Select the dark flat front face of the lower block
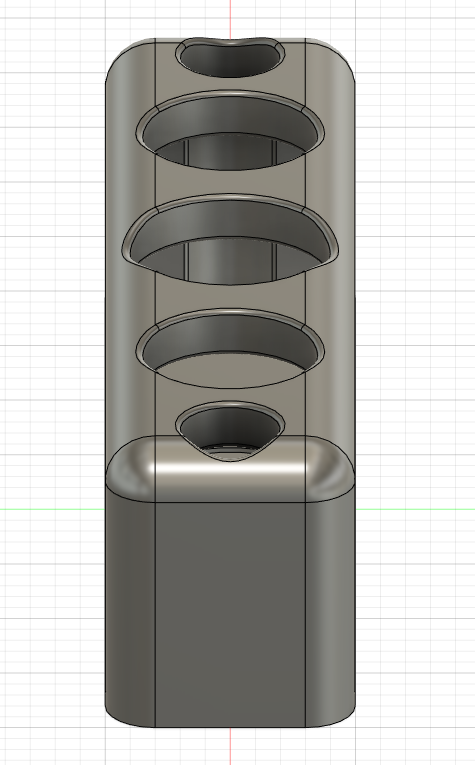Image resolution: width=475 pixels, height=765 pixels. point(230,614)
